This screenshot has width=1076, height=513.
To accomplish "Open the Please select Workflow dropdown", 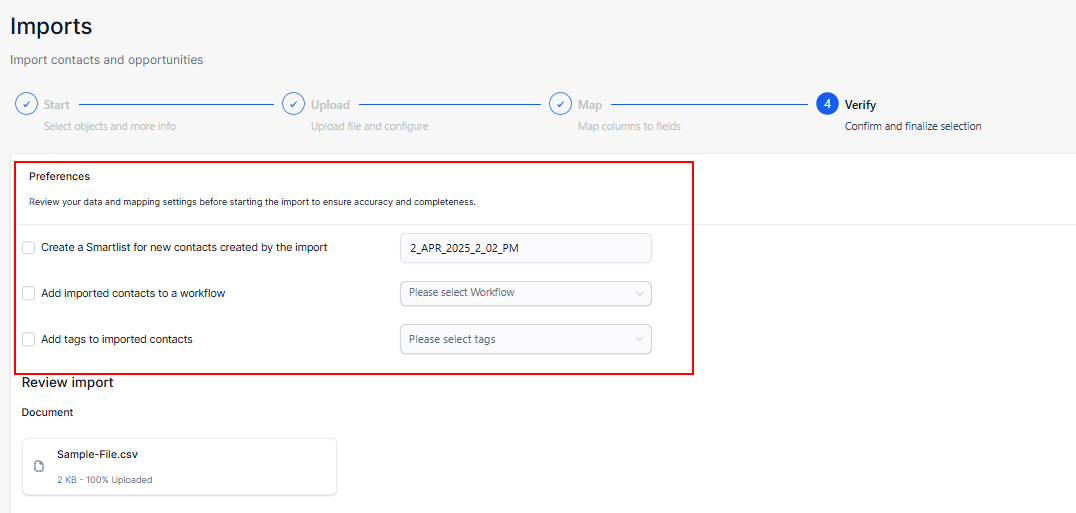I will [526, 293].
